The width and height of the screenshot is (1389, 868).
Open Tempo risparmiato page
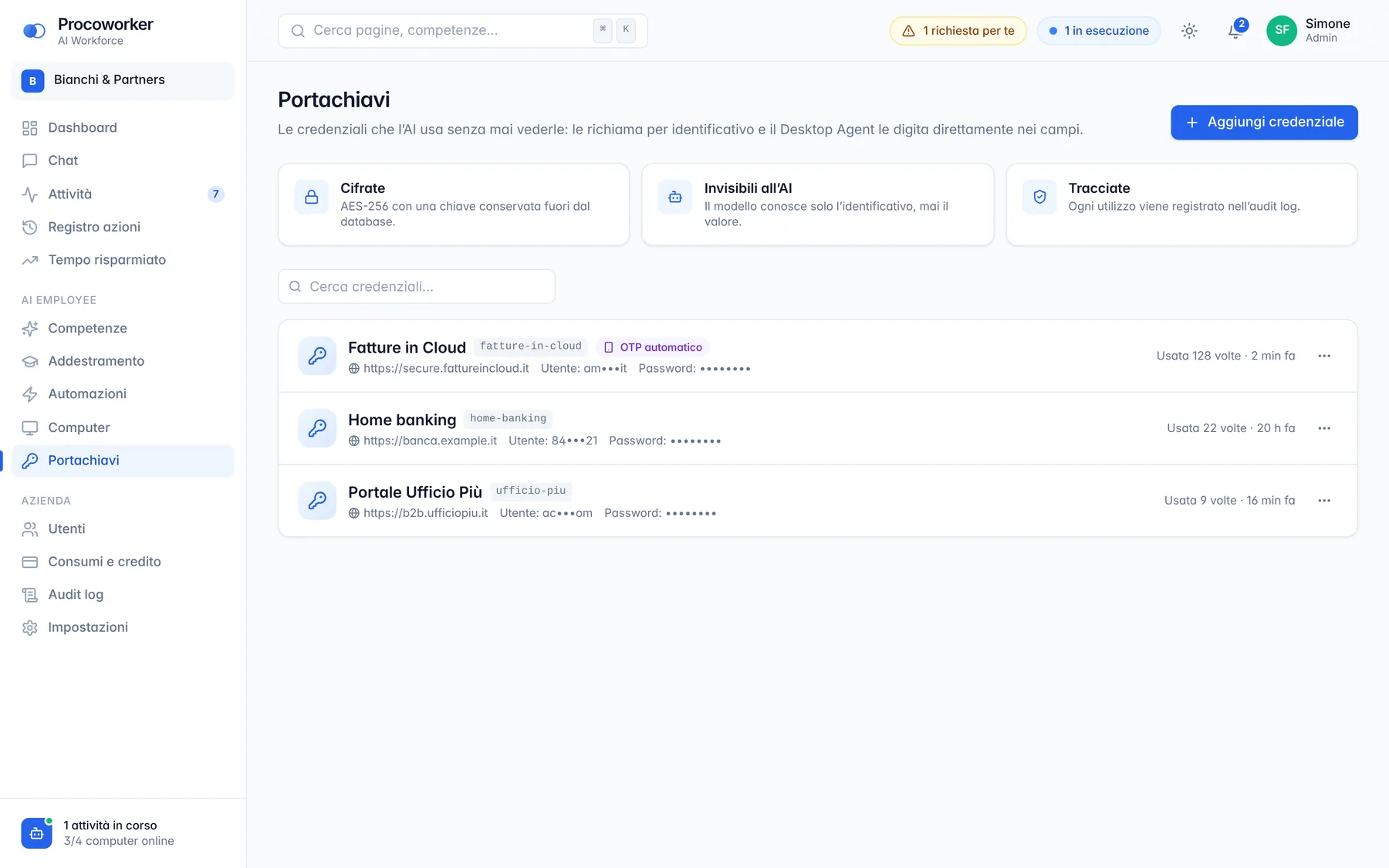point(123,260)
